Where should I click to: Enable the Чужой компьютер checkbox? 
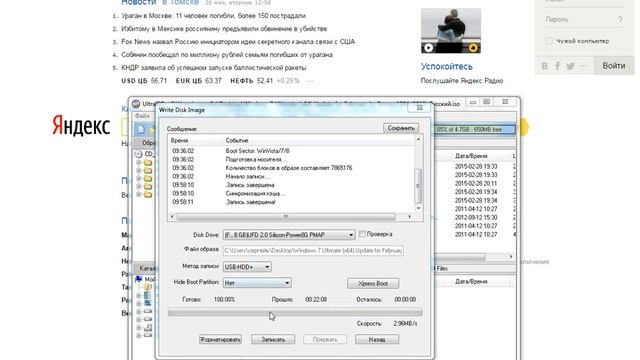[x=549, y=41]
